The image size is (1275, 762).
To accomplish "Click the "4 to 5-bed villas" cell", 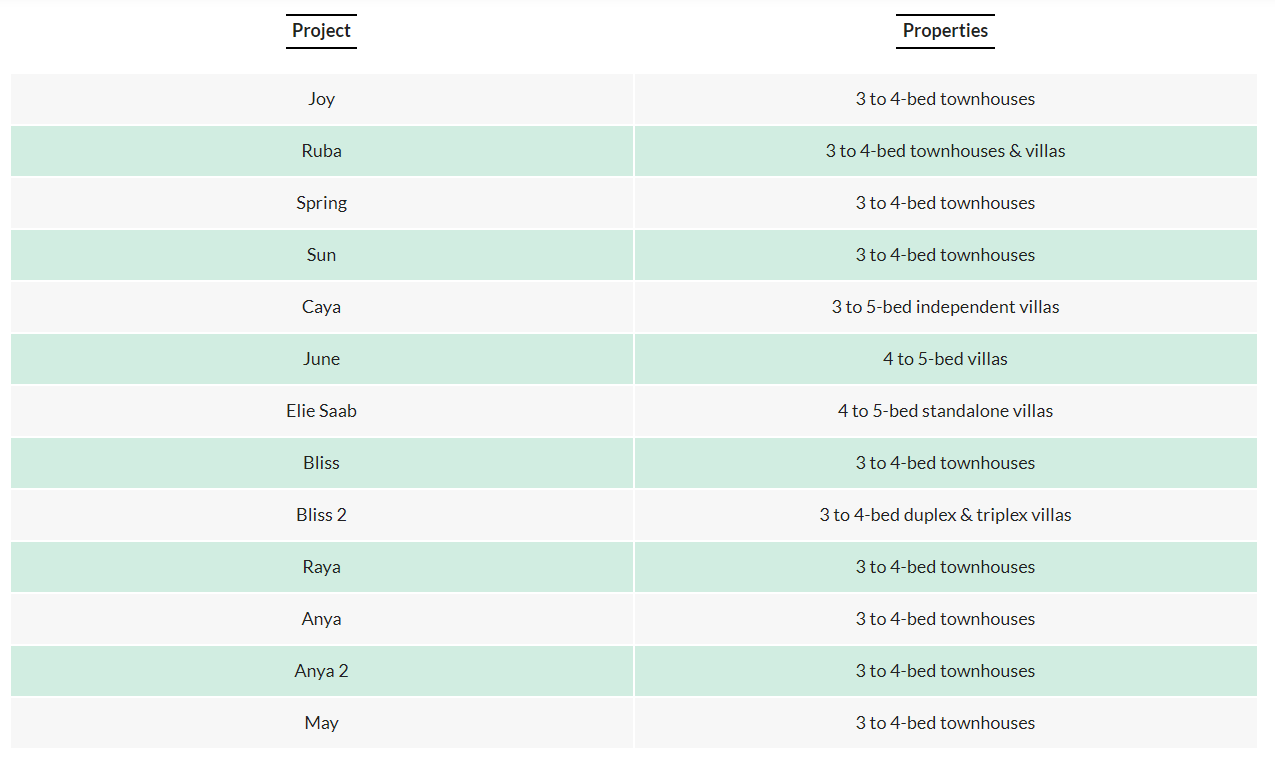I will pyautogui.click(x=945, y=359).
